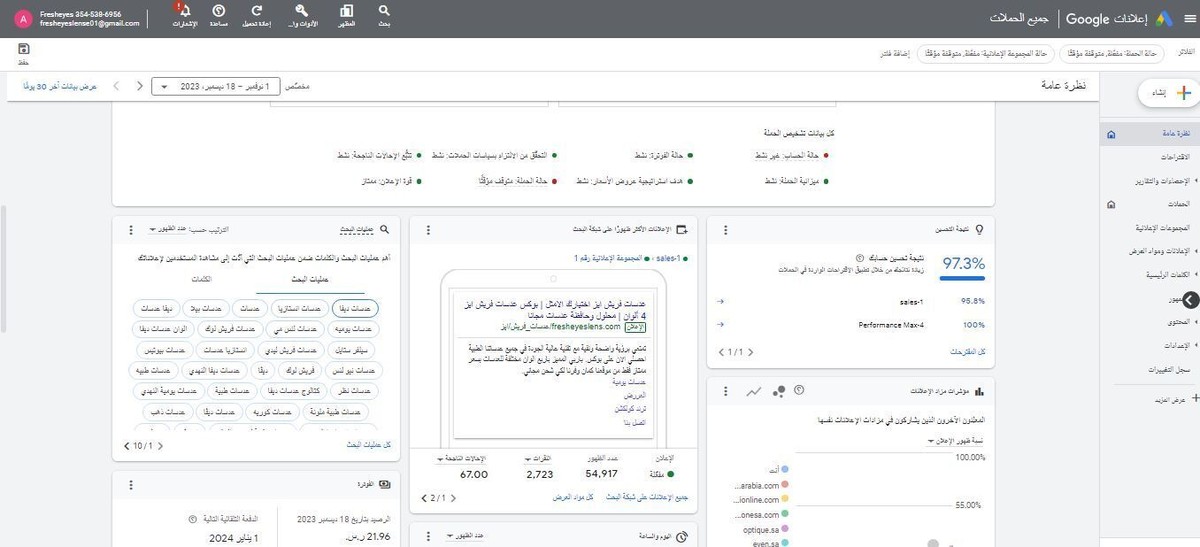Click next page arrow in searches card
Viewport: 1200px width, 547px height.
point(126,445)
